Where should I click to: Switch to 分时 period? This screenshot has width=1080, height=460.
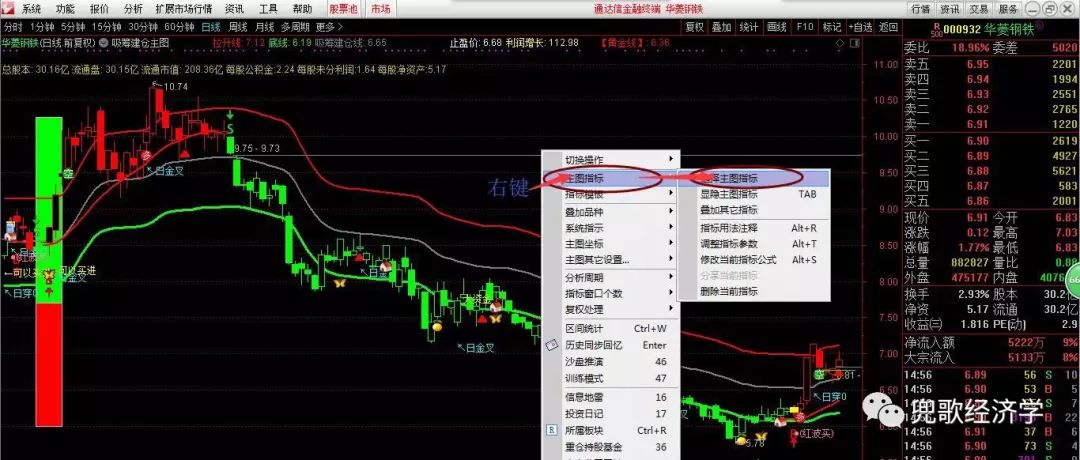point(14,27)
